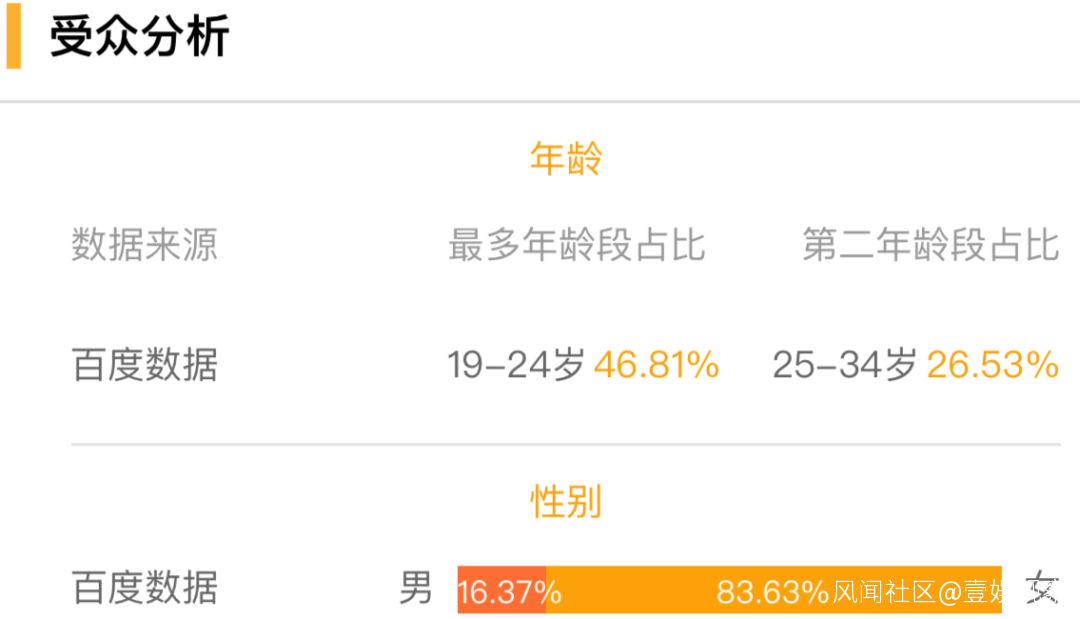Image resolution: width=1080 pixels, height=619 pixels.
Task: Click the 风闻社区@壹娱 watermark text
Action: click(916, 592)
